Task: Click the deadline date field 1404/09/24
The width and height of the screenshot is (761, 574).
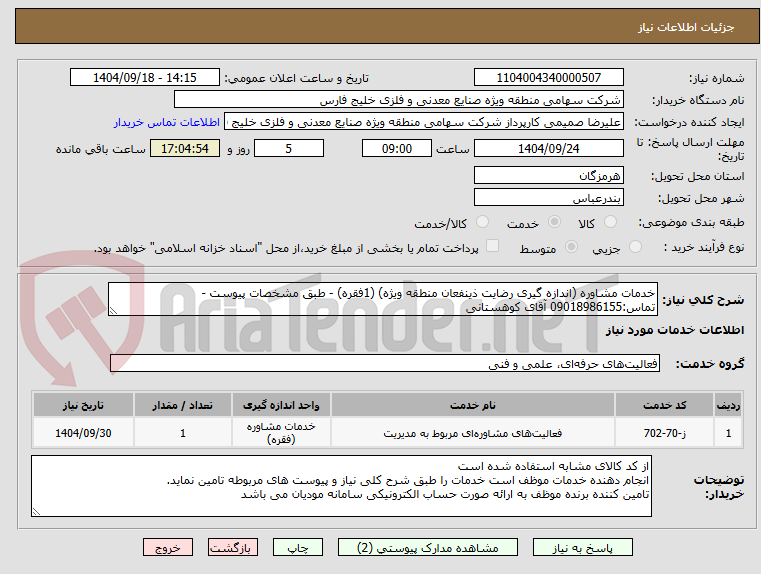Action: pyautogui.click(x=548, y=148)
